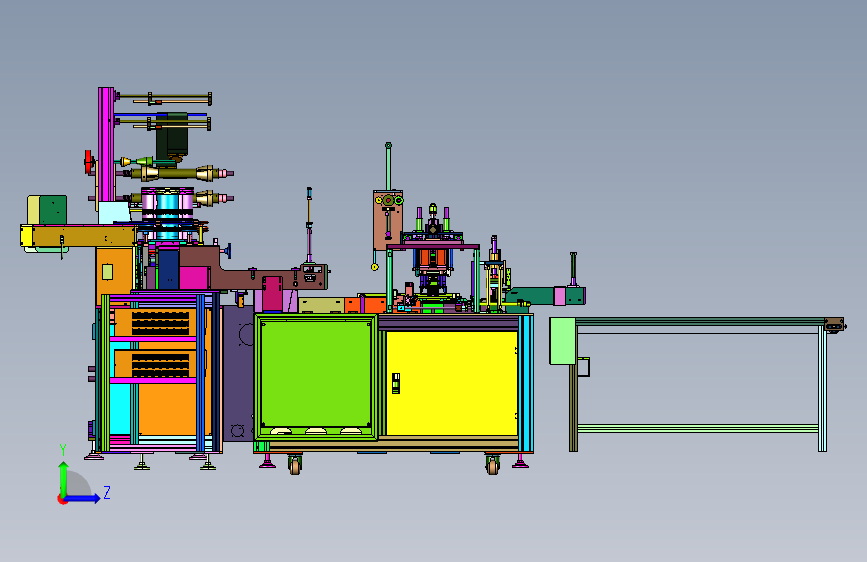
Task: Click the red origin dot of the axis triad
Action: tap(61, 499)
